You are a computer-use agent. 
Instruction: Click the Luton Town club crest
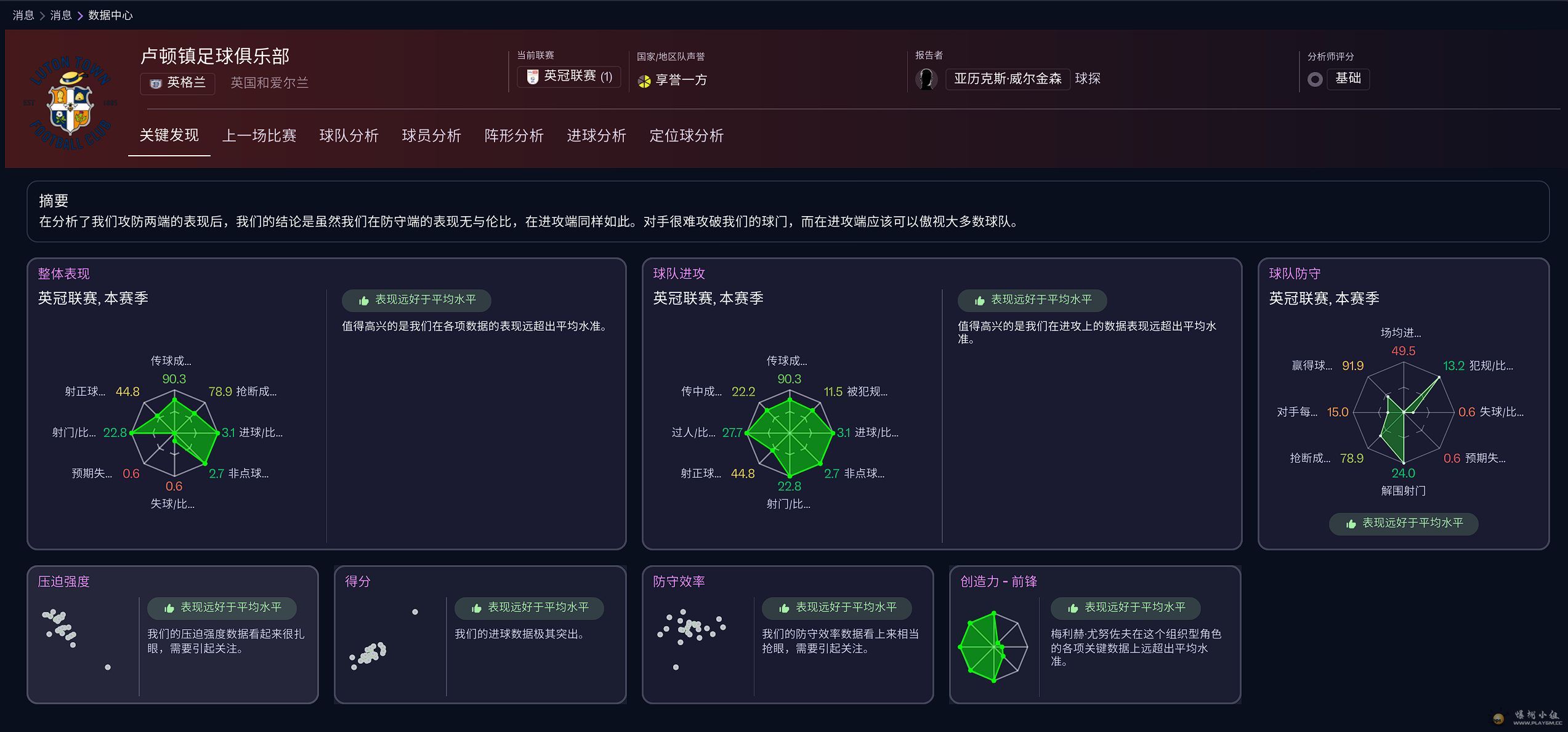coord(70,102)
